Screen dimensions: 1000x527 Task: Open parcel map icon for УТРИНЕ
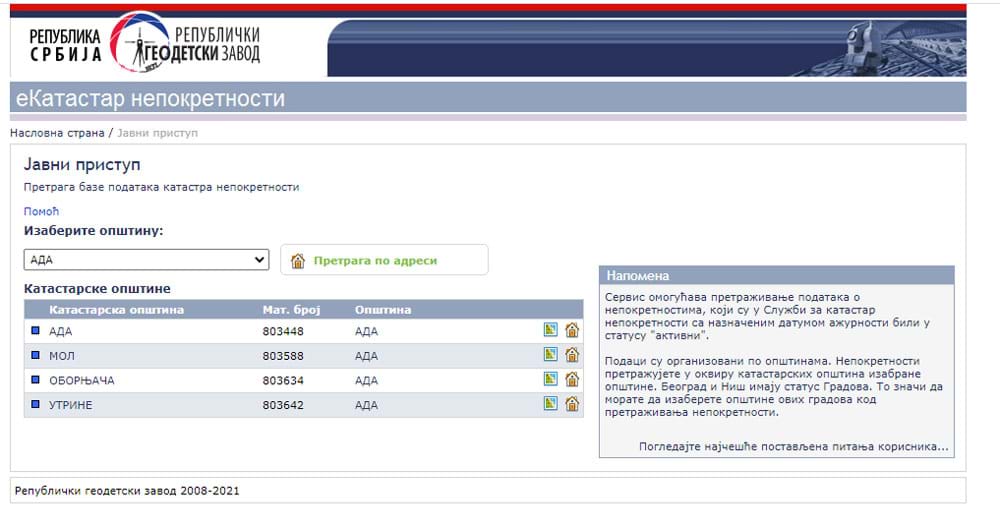click(x=550, y=404)
